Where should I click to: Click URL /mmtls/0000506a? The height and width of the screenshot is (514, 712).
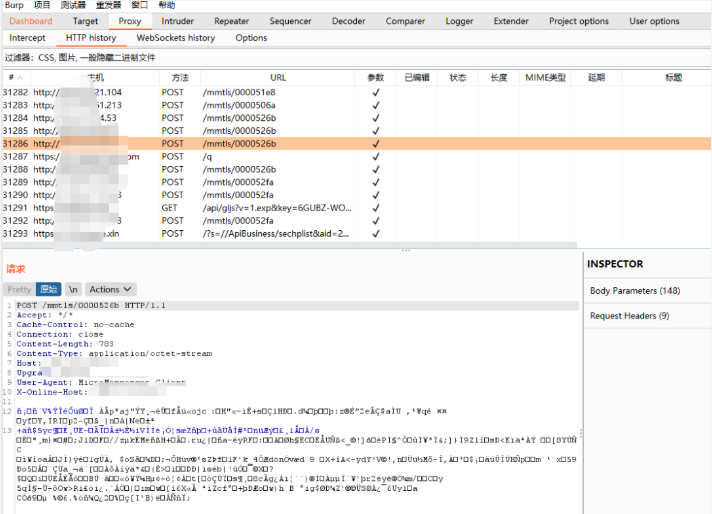pos(239,105)
